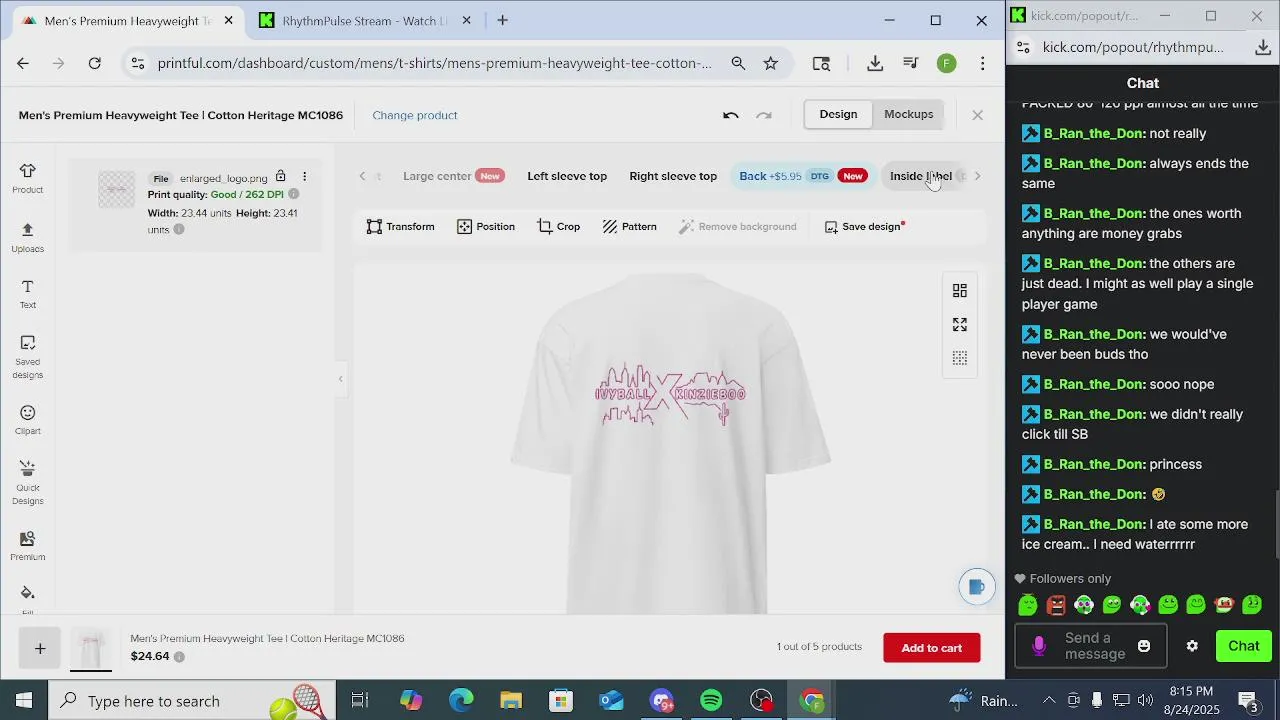Screen dimensions: 1280x720
Task: Switch to the Design view
Action: 838,114
